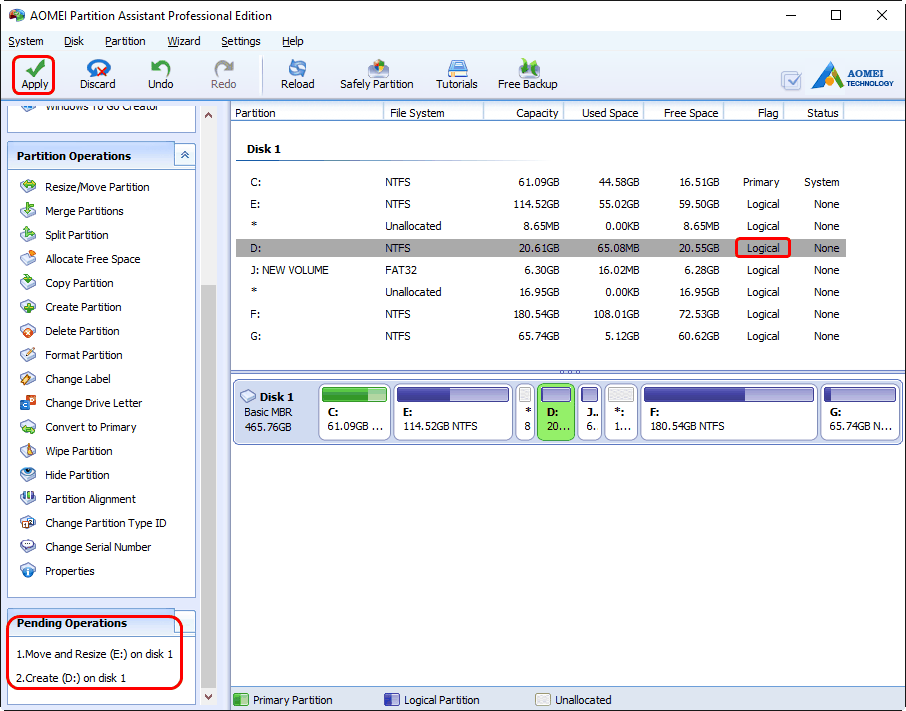The image size is (906, 711).
Task: Choose Create Partition
Action: 83,307
